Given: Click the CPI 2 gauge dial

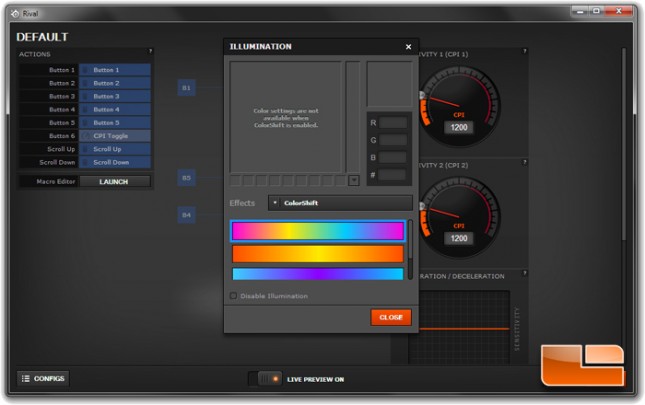Looking at the screenshot, I should point(460,217).
